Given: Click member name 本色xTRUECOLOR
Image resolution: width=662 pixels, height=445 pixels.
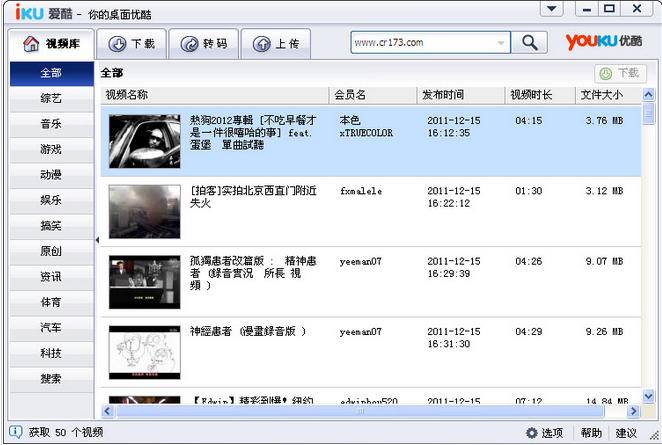Looking at the screenshot, I should click(x=366, y=127).
